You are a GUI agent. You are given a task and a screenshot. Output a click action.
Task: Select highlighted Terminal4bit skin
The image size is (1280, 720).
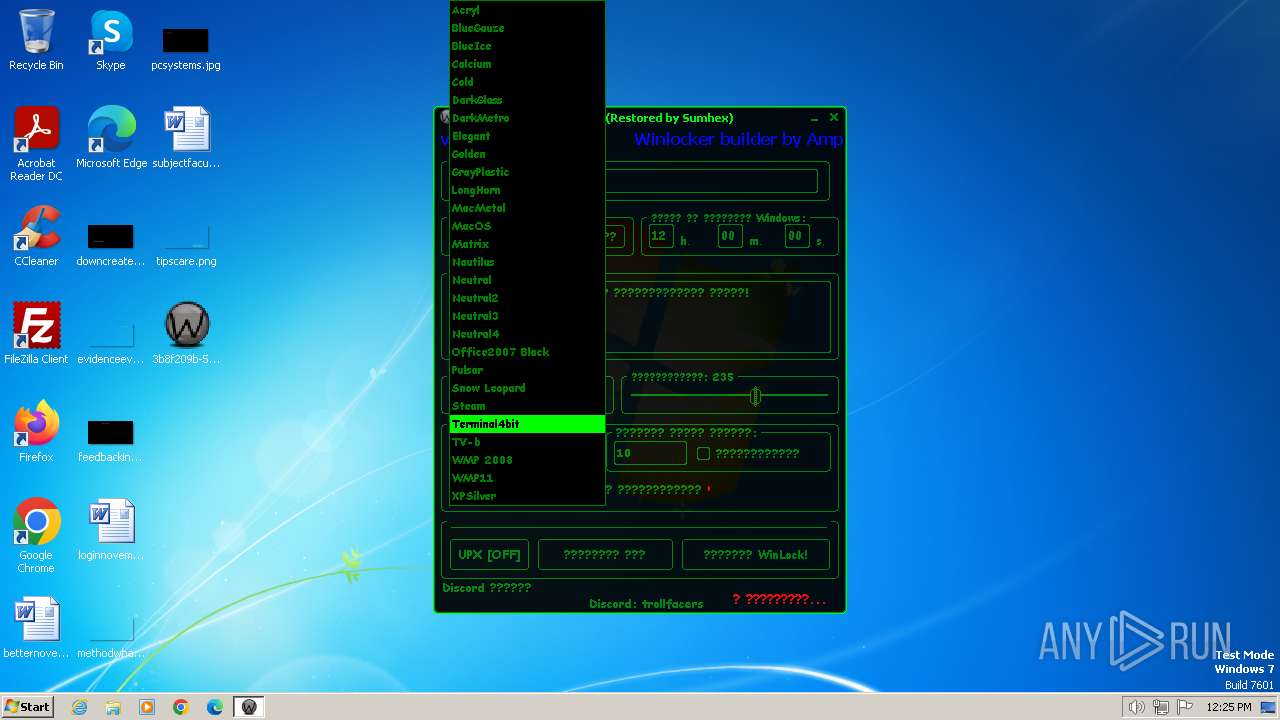coord(527,424)
